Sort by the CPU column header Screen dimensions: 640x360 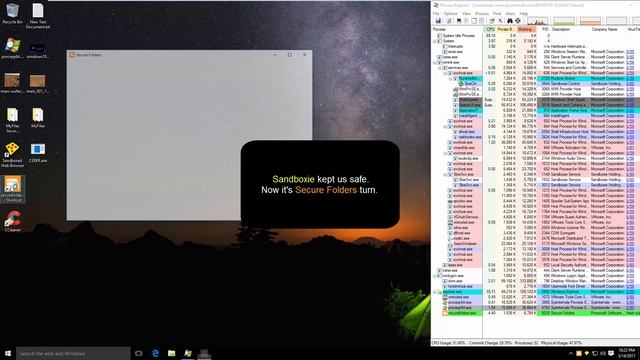(x=490, y=29)
